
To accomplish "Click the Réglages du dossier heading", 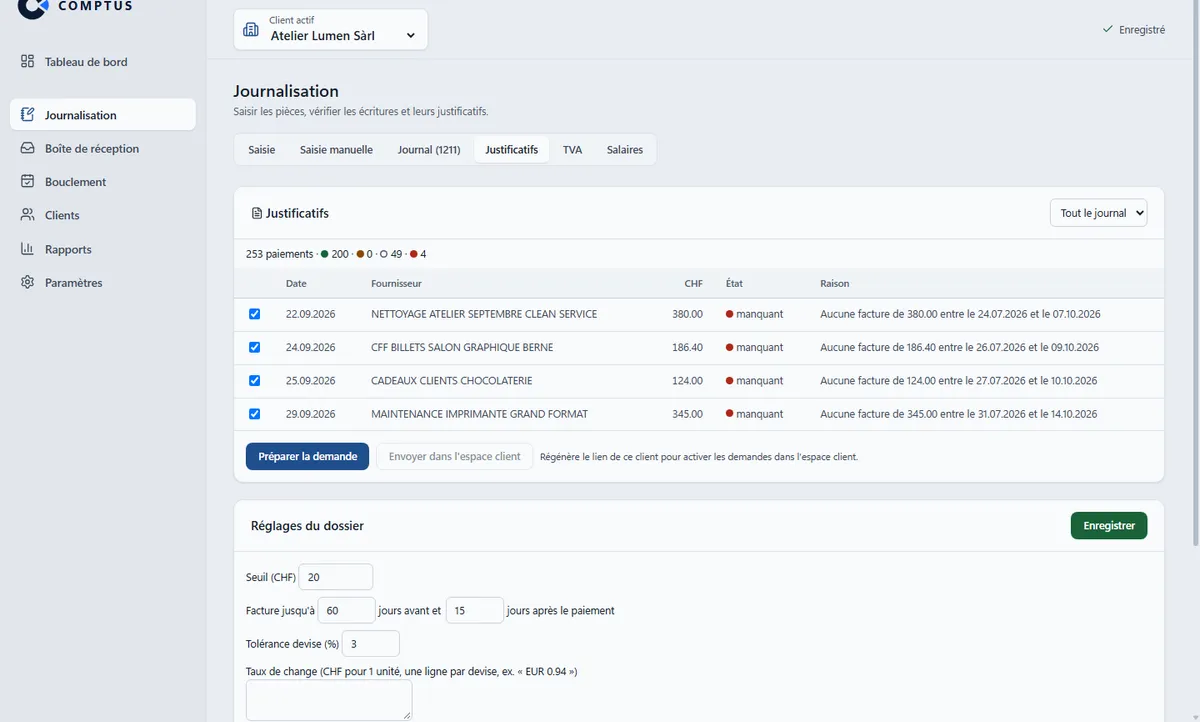I will [307, 526].
